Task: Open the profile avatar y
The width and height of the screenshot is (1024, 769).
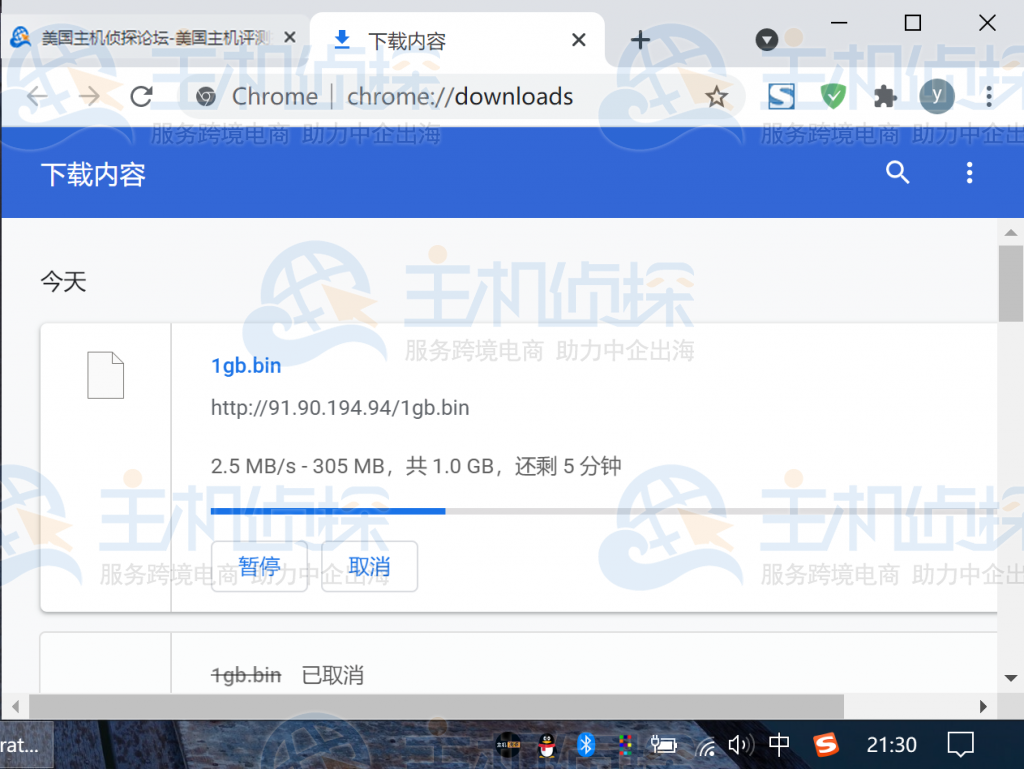Action: click(936, 97)
